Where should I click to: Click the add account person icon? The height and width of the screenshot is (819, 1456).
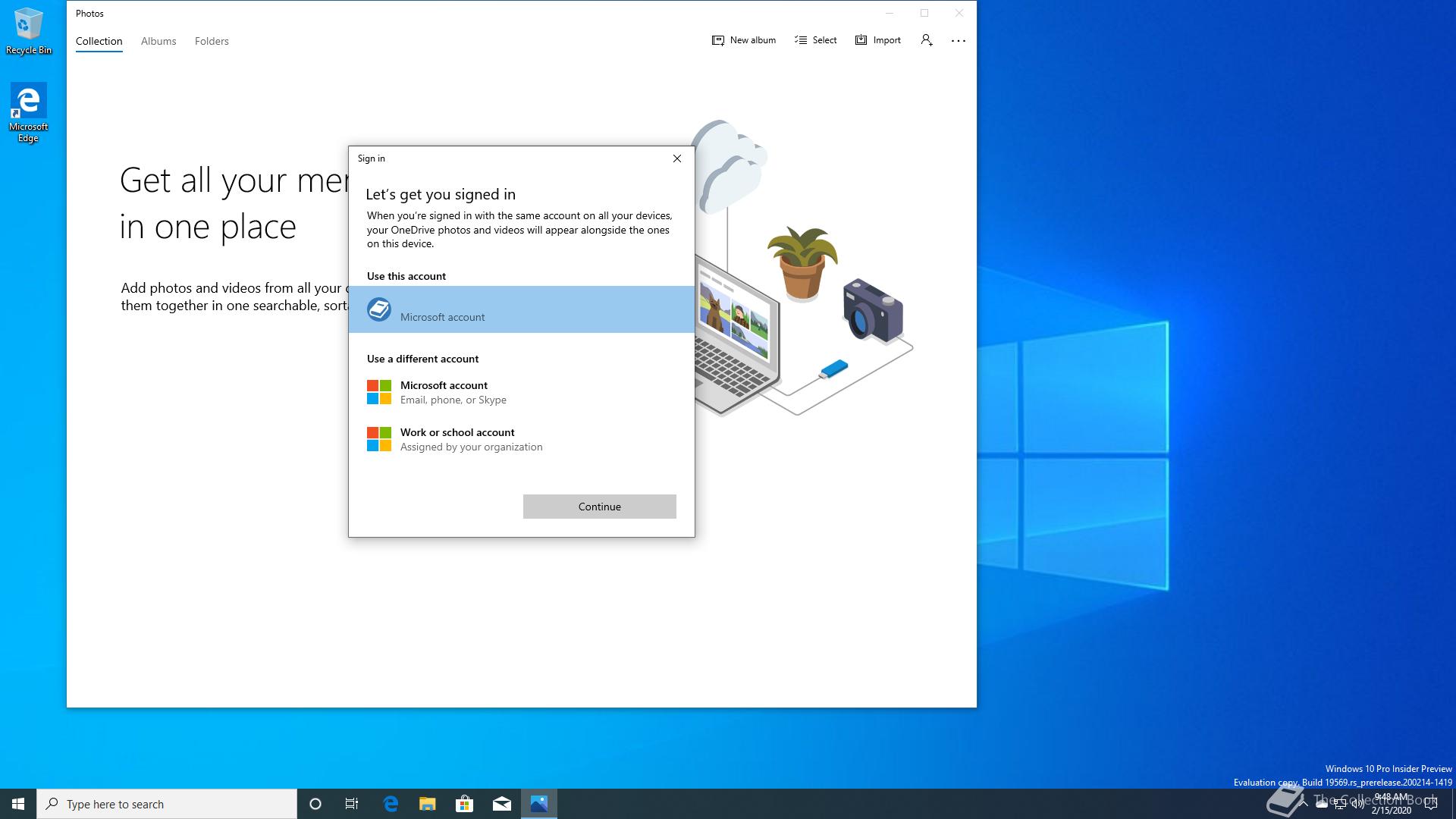pos(927,40)
